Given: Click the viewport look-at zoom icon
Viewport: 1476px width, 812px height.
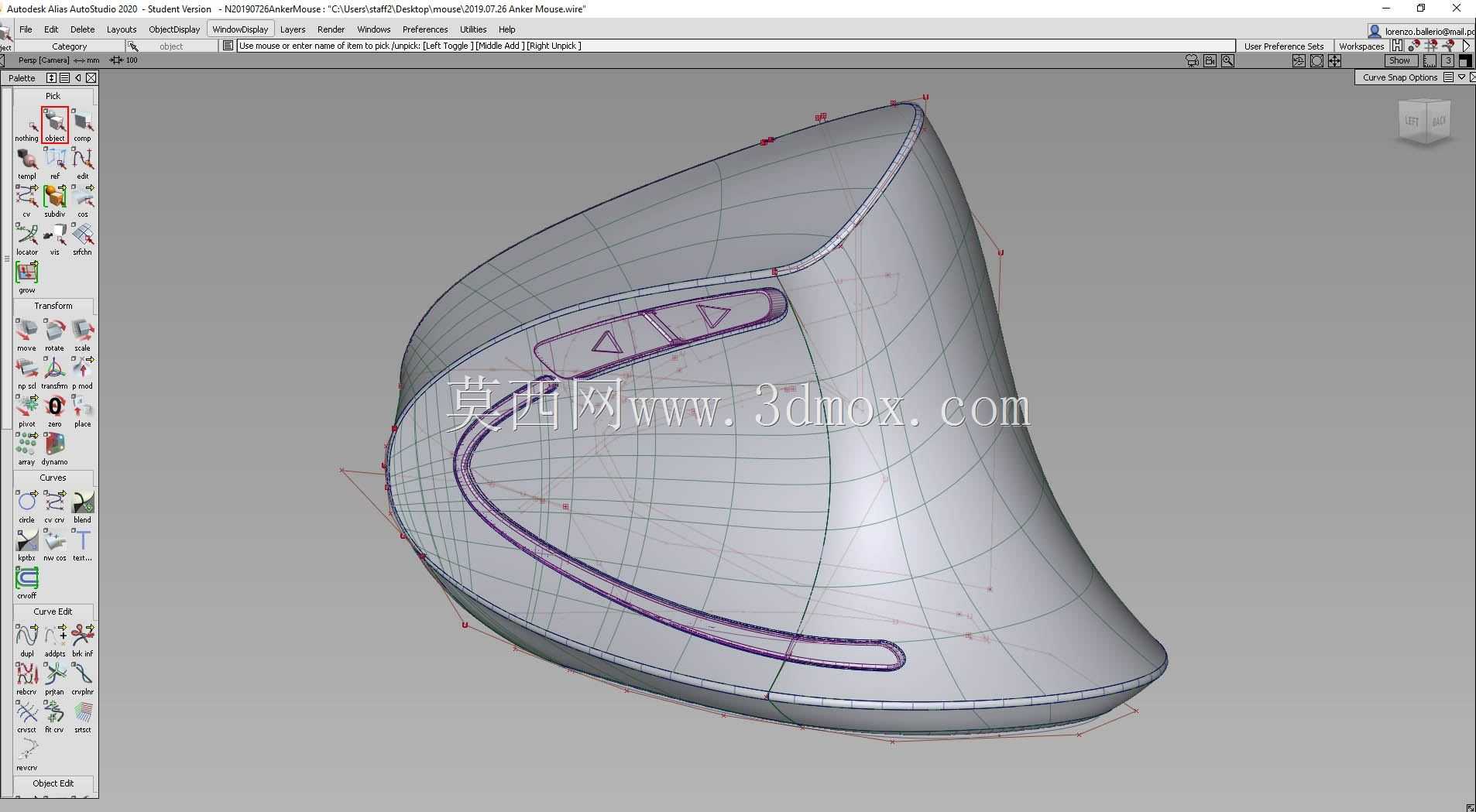Looking at the screenshot, I should (x=1227, y=61).
